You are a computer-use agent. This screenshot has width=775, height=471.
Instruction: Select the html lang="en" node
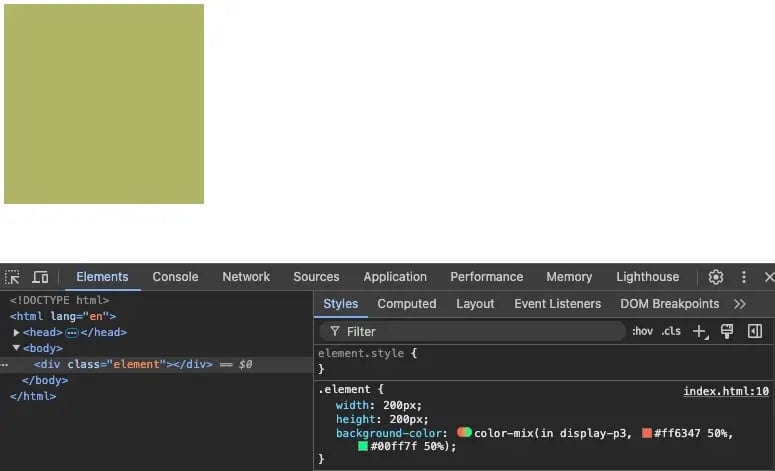[x=63, y=316]
